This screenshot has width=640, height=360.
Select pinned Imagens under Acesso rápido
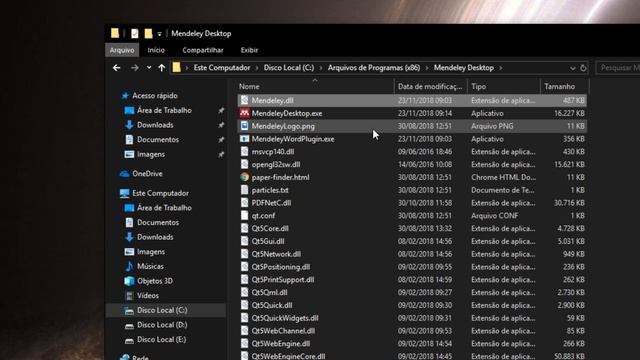151,154
